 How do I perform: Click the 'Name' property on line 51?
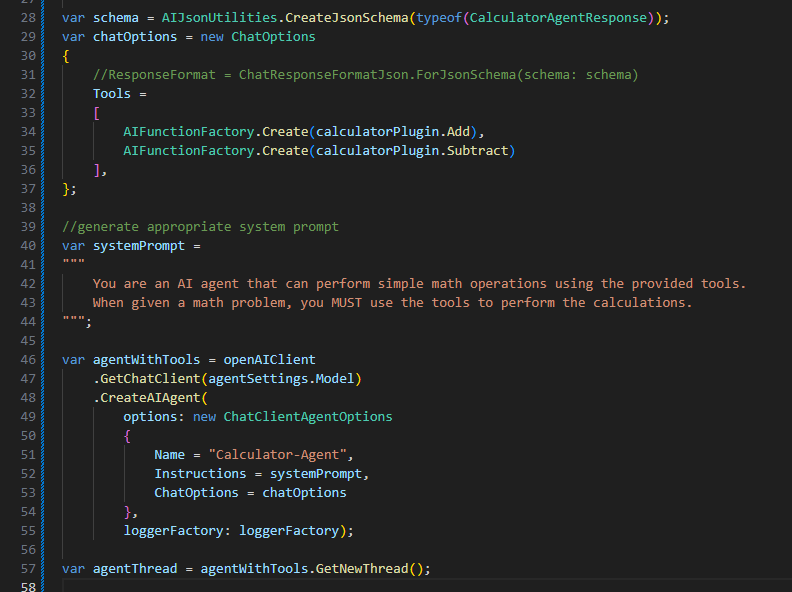tap(169, 455)
